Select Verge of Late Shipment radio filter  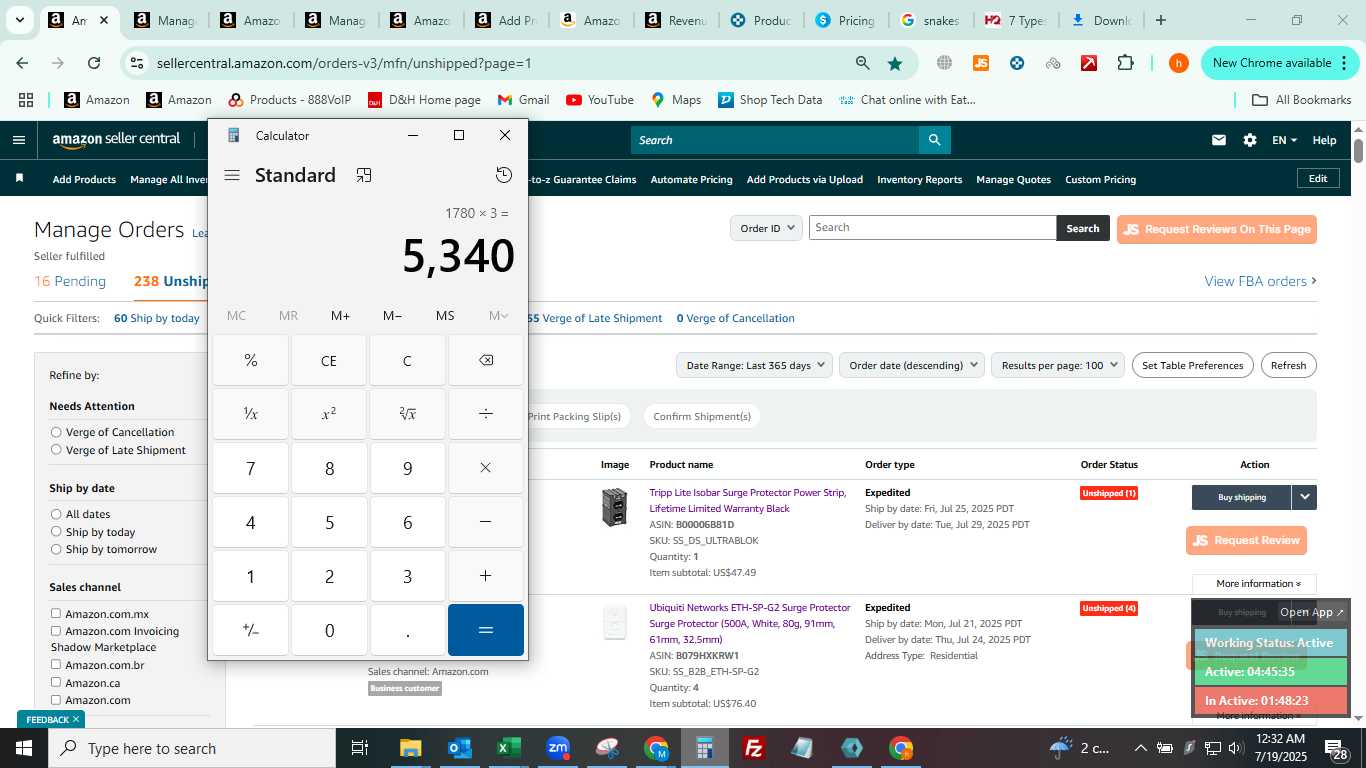pos(56,450)
